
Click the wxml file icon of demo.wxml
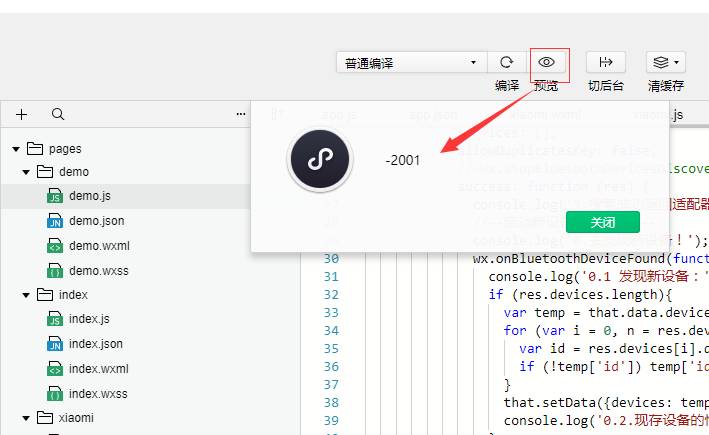[x=55, y=246]
